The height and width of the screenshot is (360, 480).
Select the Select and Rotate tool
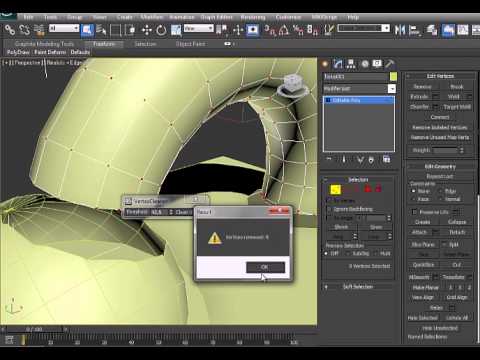click(x=161, y=30)
